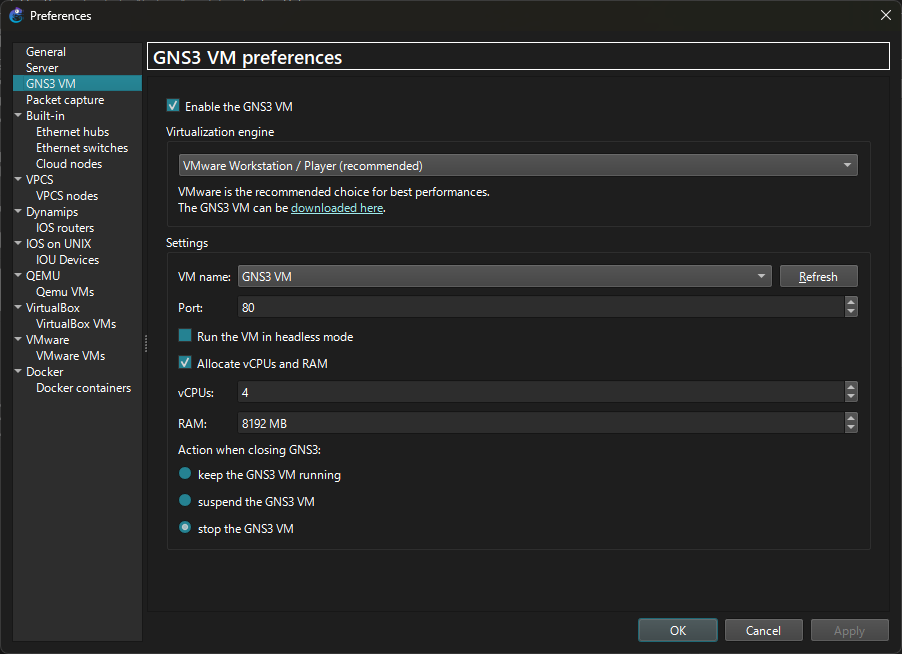Image resolution: width=902 pixels, height=654 pixels.
Task: Open Server preferences page
Action: 42,68
